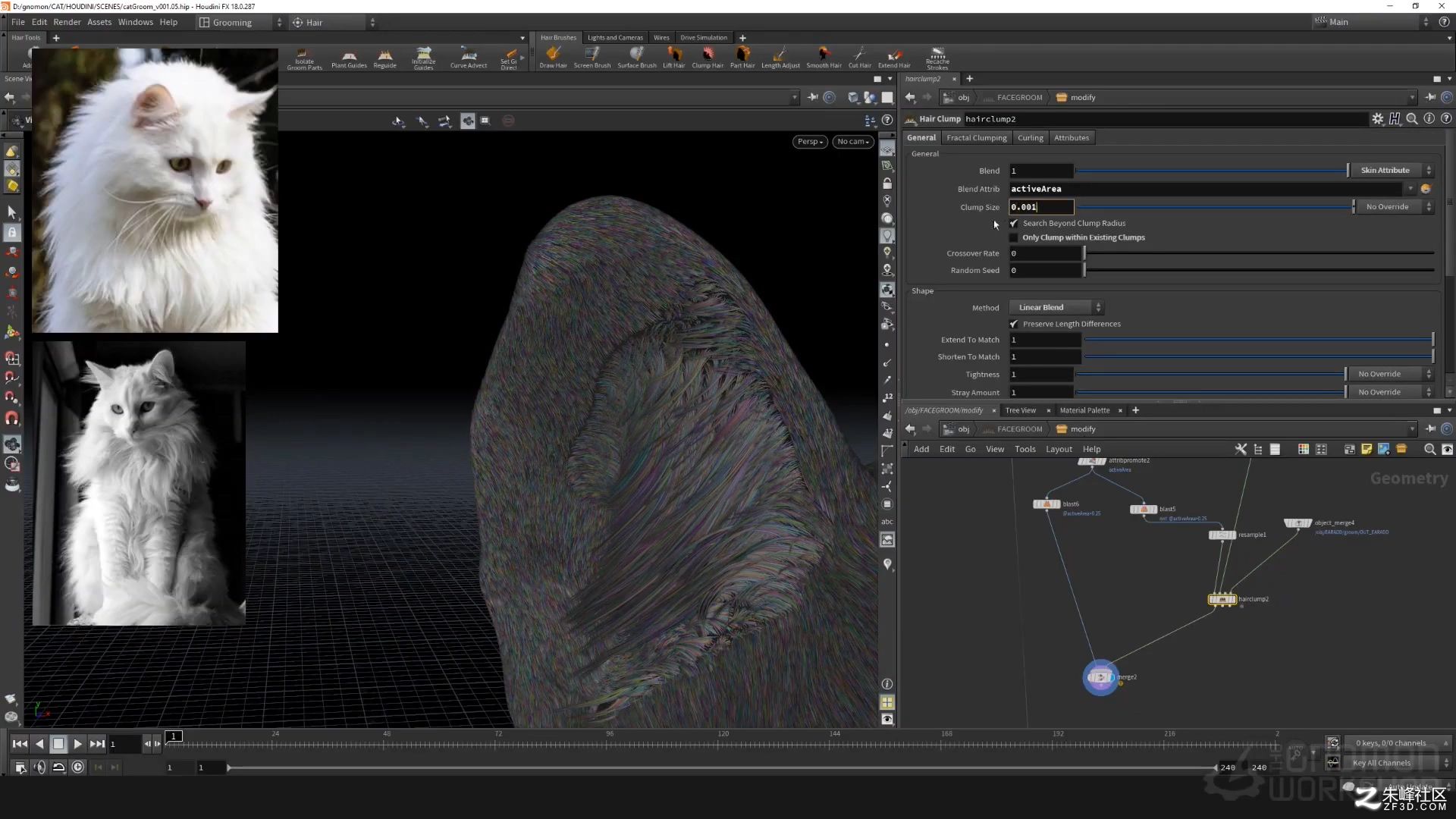Screen dimensions: 1456x819
Task: Click the Initialize Guides shelf tool
Action: point(423,58)
